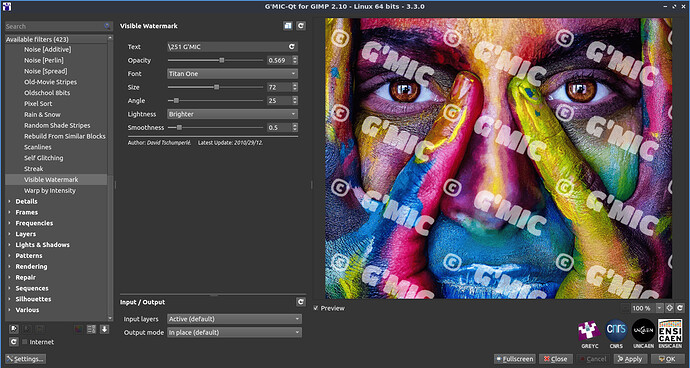Enable the Internet checkbox
Screen dimensions: 690x368
coord(25,342)
